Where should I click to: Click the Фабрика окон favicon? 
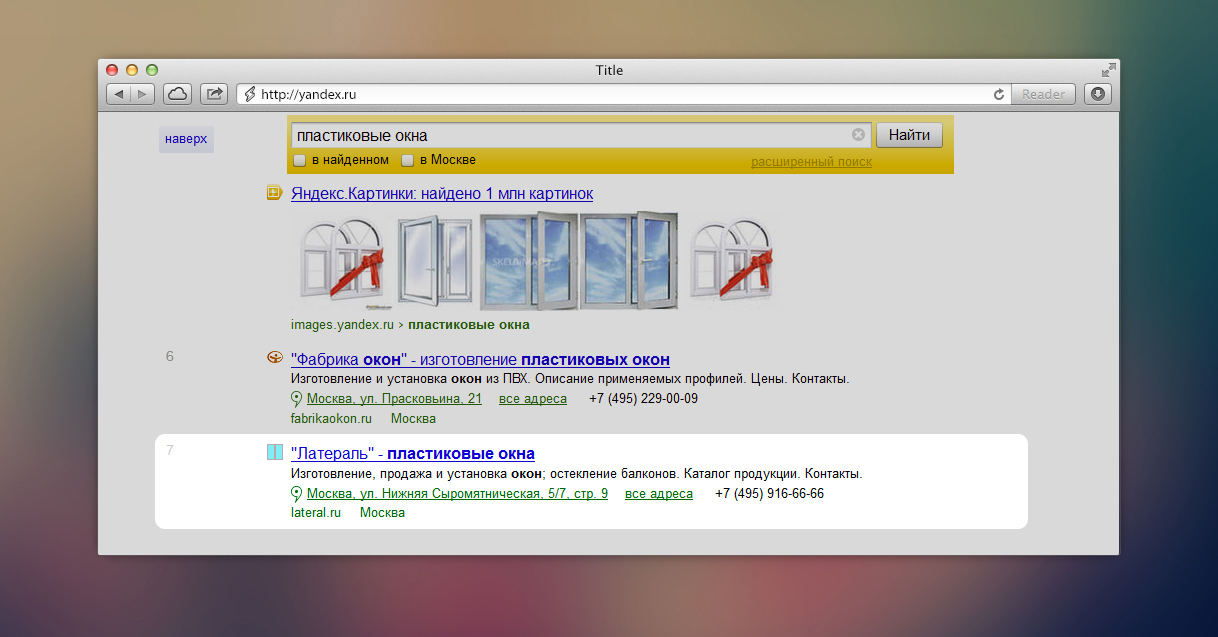click(275, 358)
